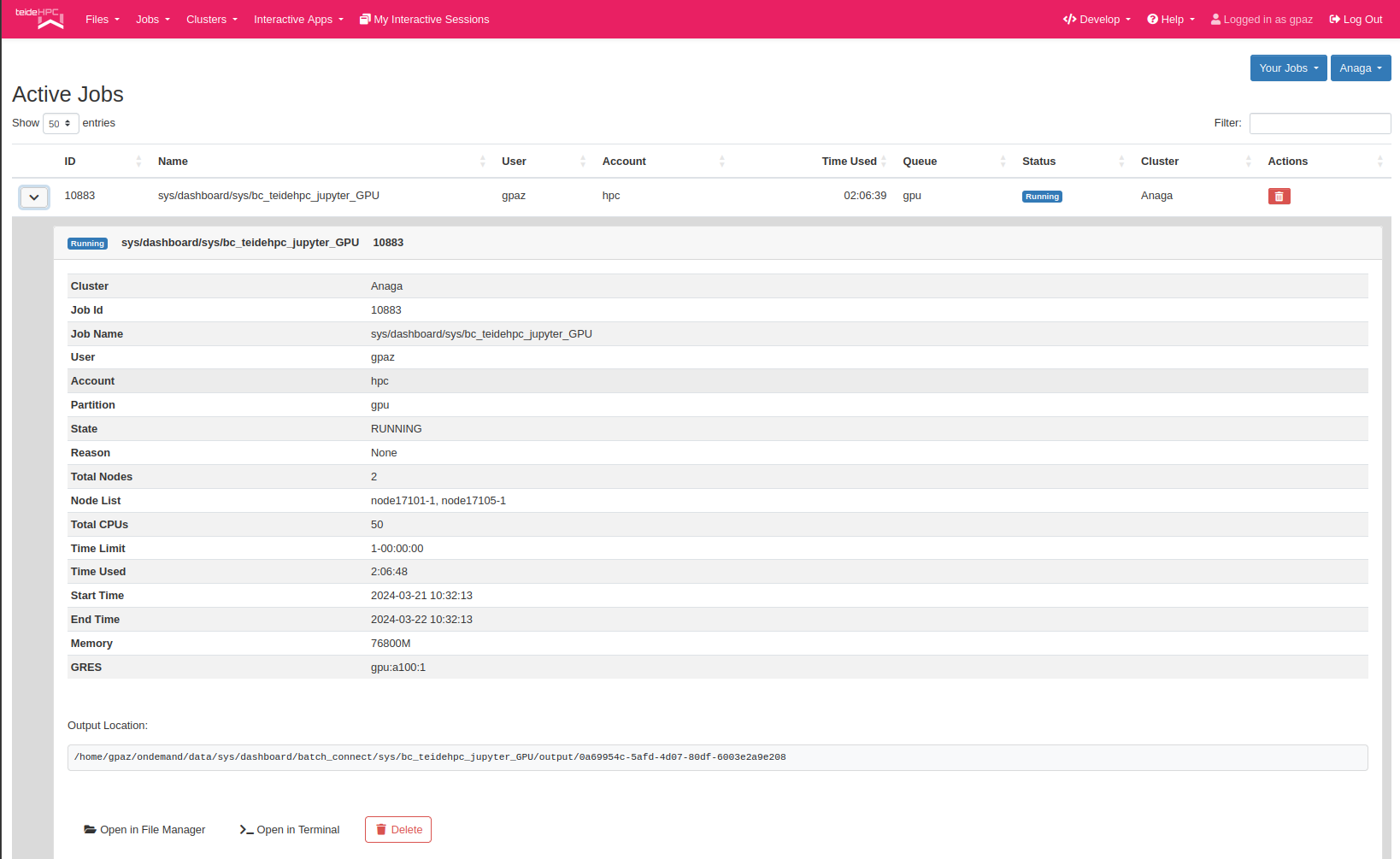Collapse job 10883 details row
1400x859 pixels.
point(34,197)
